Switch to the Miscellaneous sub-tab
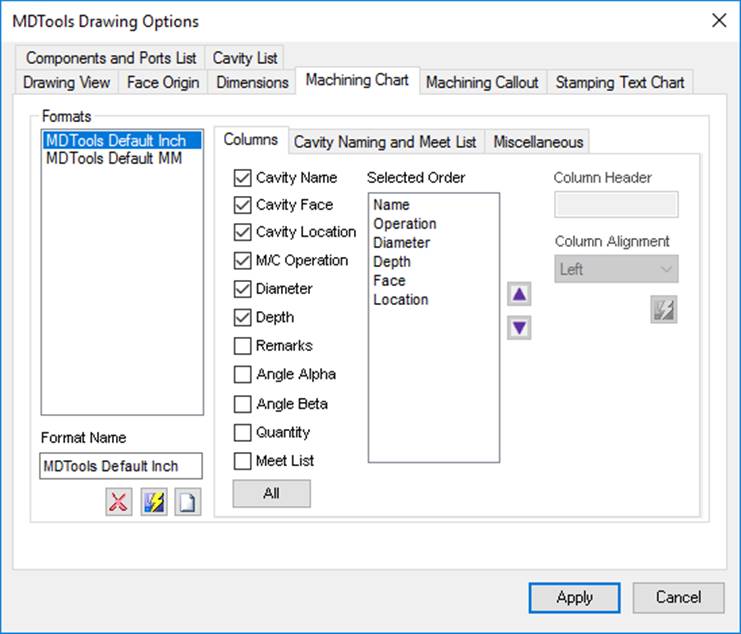The width and height of the screenshot is (741, 634). [538, 142]
